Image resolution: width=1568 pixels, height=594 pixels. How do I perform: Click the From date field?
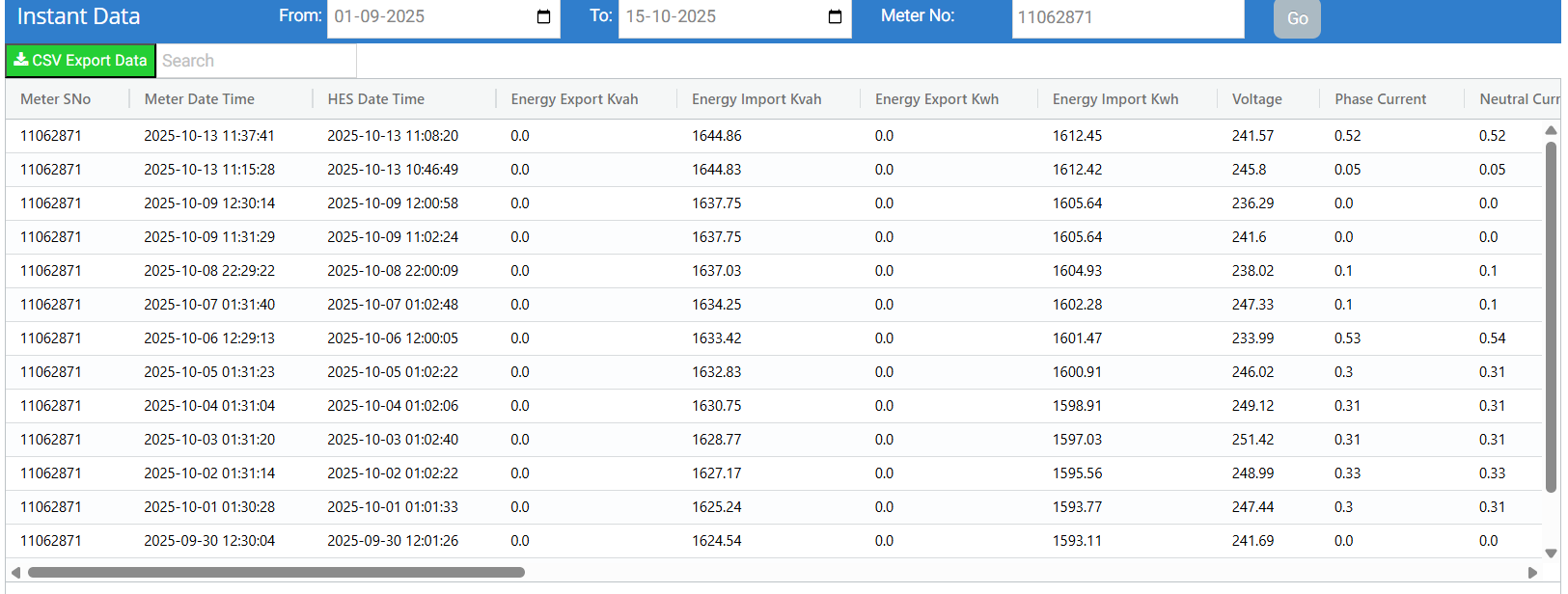[429, 17]
